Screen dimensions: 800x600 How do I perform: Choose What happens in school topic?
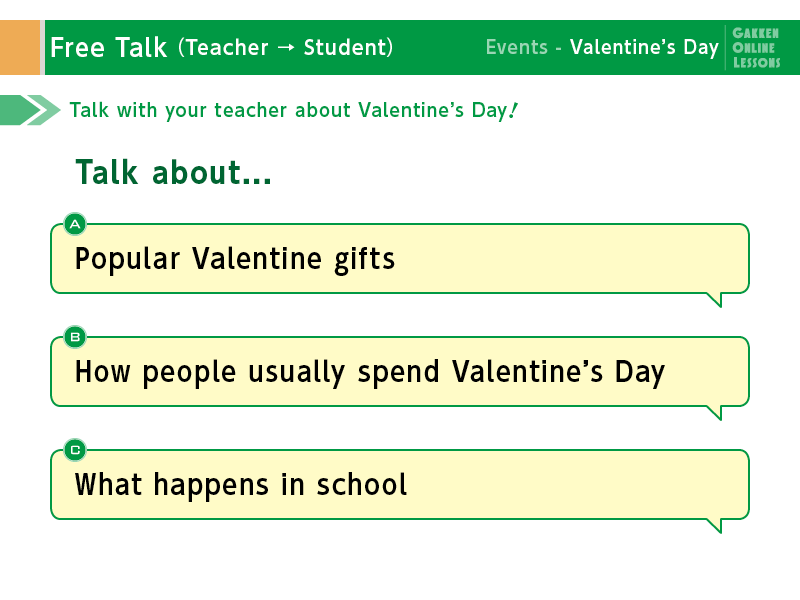400,485
